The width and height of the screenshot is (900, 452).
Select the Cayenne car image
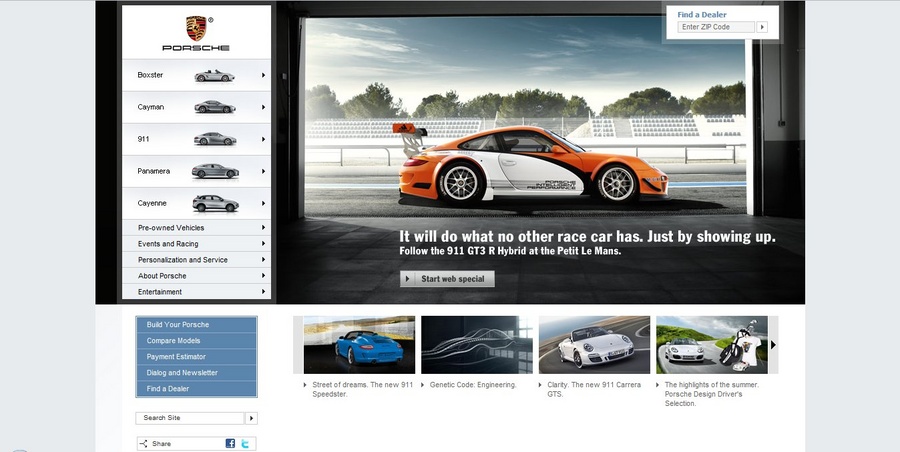pos(214,203)
